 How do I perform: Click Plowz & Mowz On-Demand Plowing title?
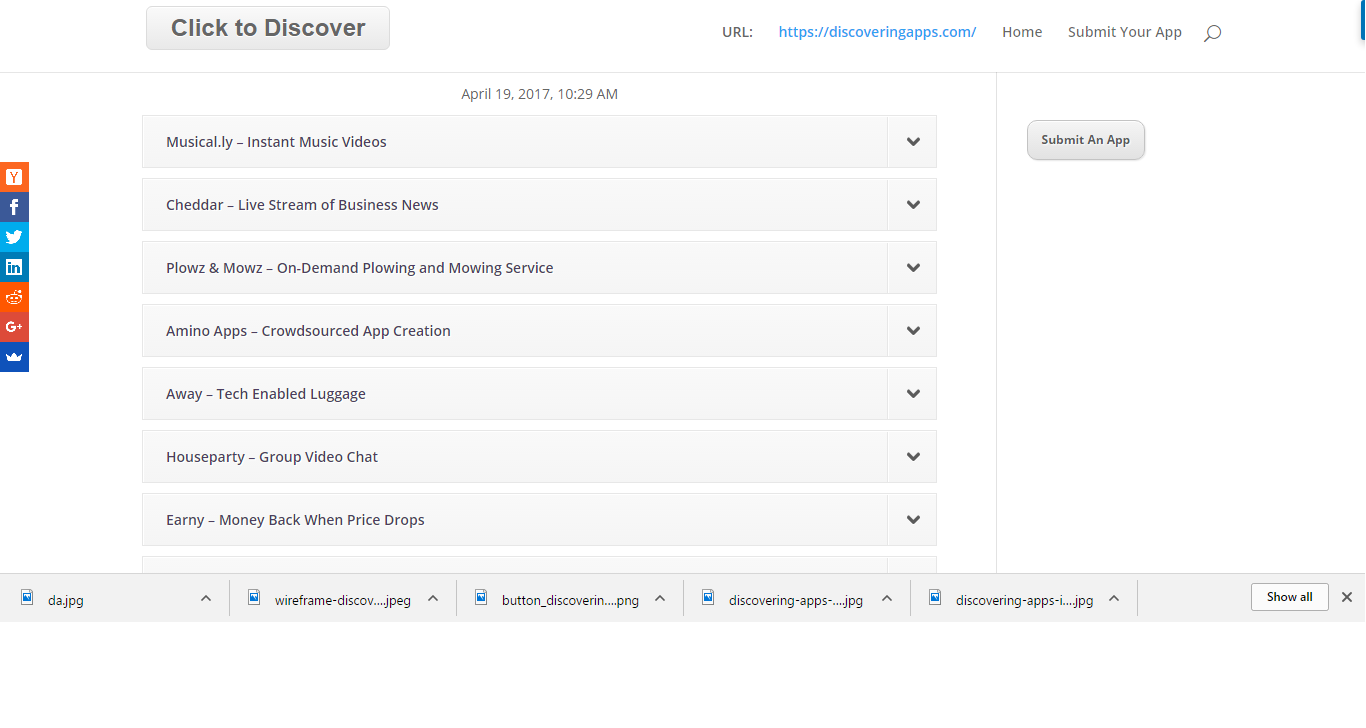pos(360,268)
